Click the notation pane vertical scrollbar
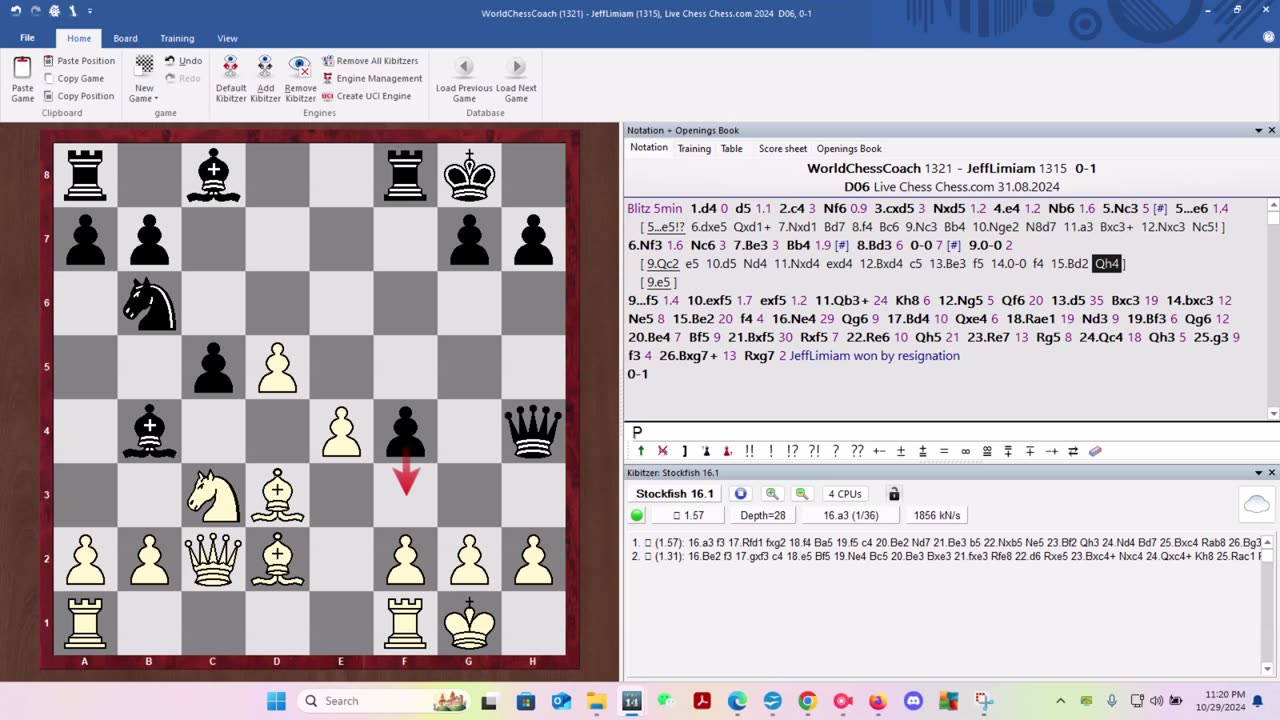1280x720 pixels. 1273,310
